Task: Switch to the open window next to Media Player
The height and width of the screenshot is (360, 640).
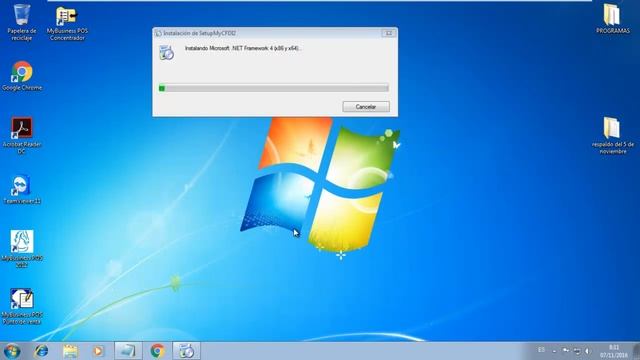Action: point(128,351)
